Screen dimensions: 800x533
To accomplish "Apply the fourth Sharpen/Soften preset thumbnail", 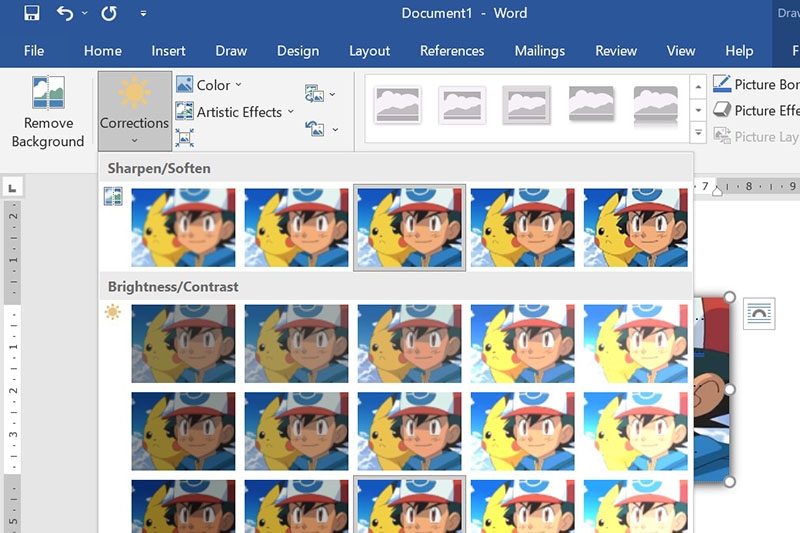I will [x=522, y=227].
